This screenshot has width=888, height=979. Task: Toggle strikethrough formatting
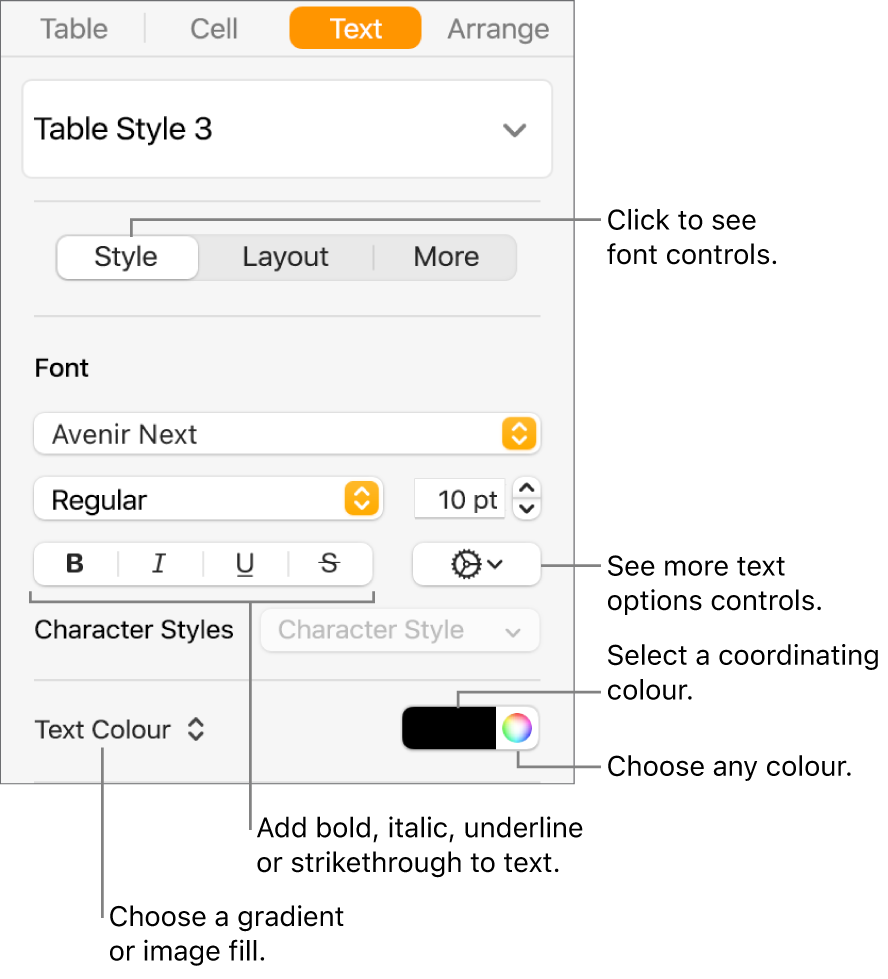point(329,564)
